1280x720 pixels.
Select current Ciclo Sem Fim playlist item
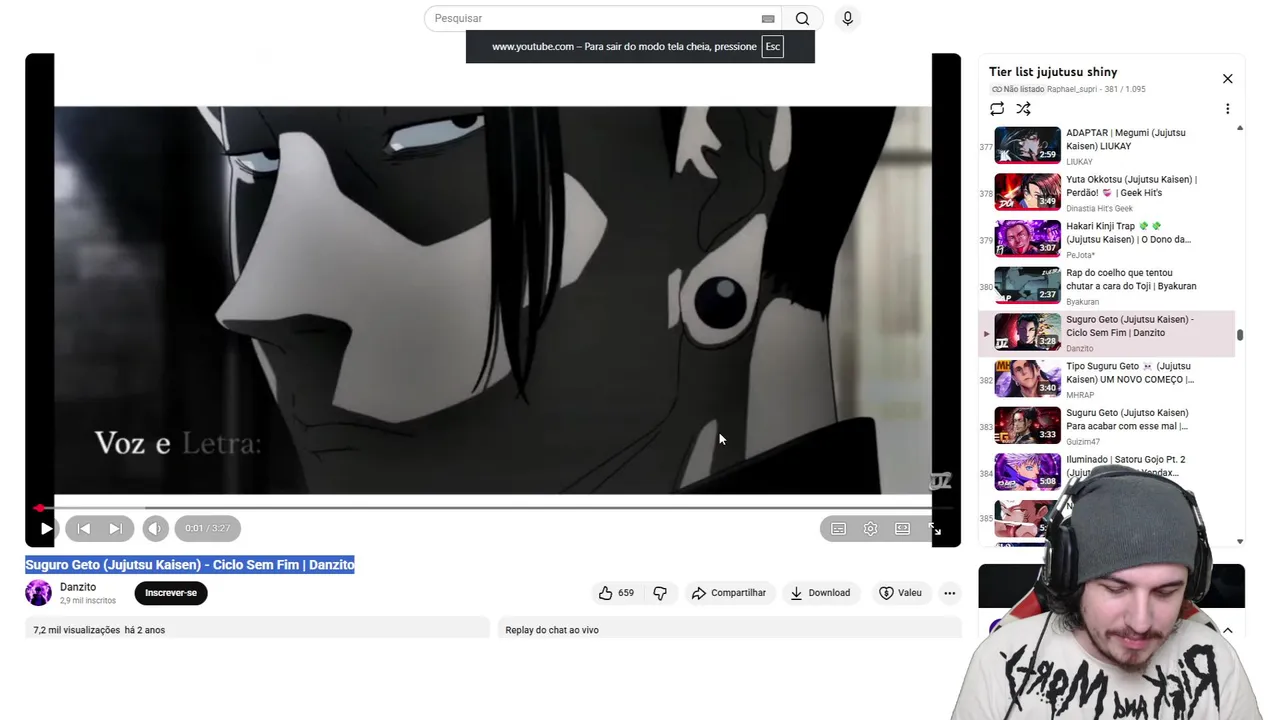pyautogui.click(x=1106, y=333)
